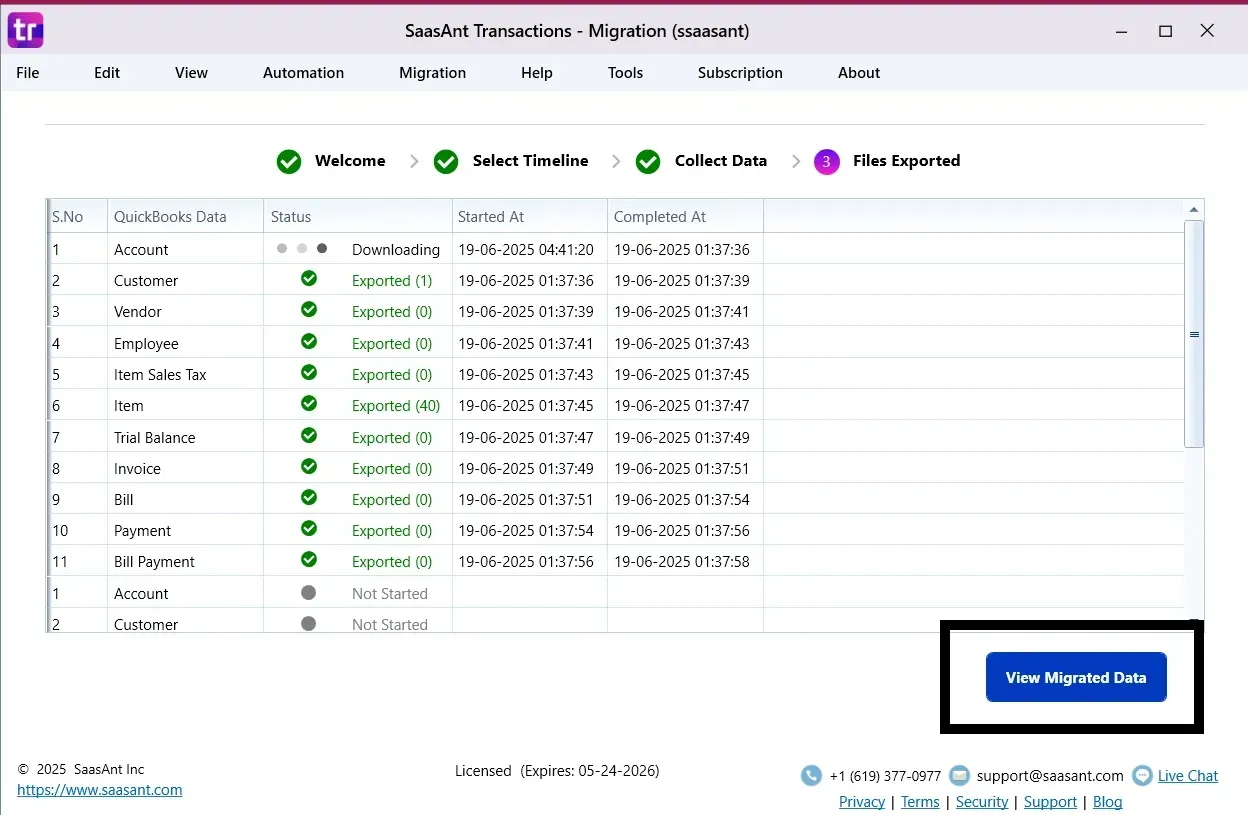Click the "Exported (40)" status text
Image resolution: width=1248 pixels, height=815 pixels.
click(x=396, y=406)
